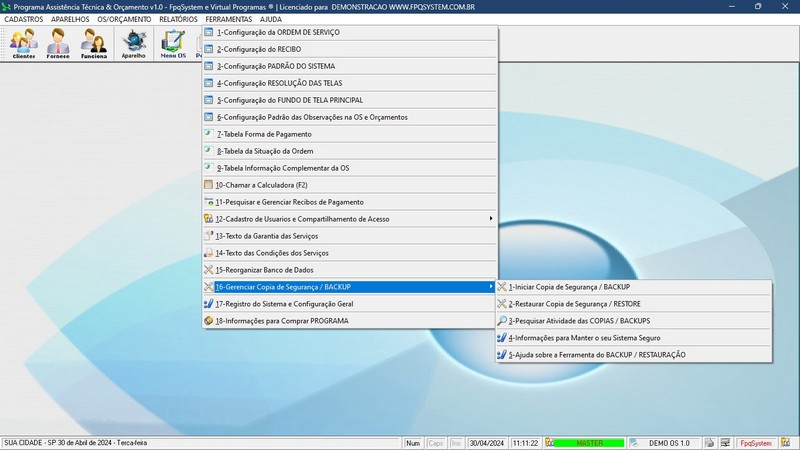Click the last icon right of FpqSystem
The width and height of the screenshot is (800, 450).
(x=786, y=443)
